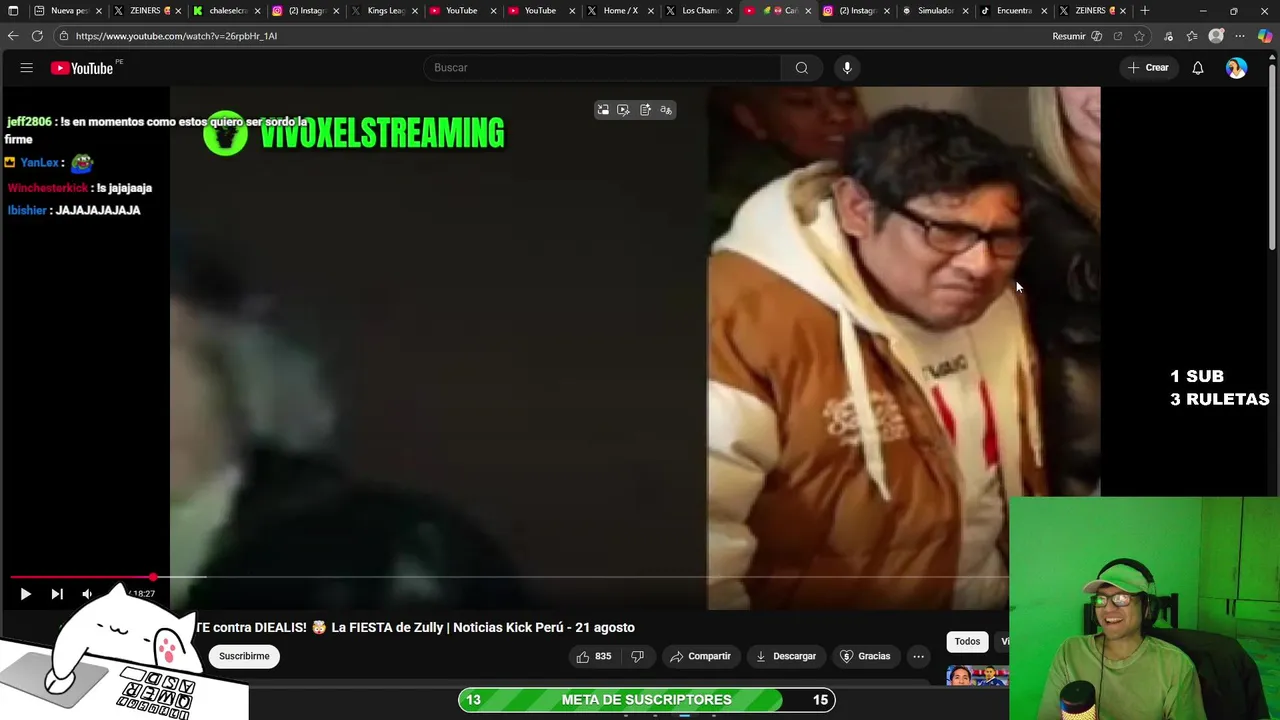Click chat username Ibishier
This screenshot has width=1280, height=720.
pyautogui.click(x=27, y=210)
